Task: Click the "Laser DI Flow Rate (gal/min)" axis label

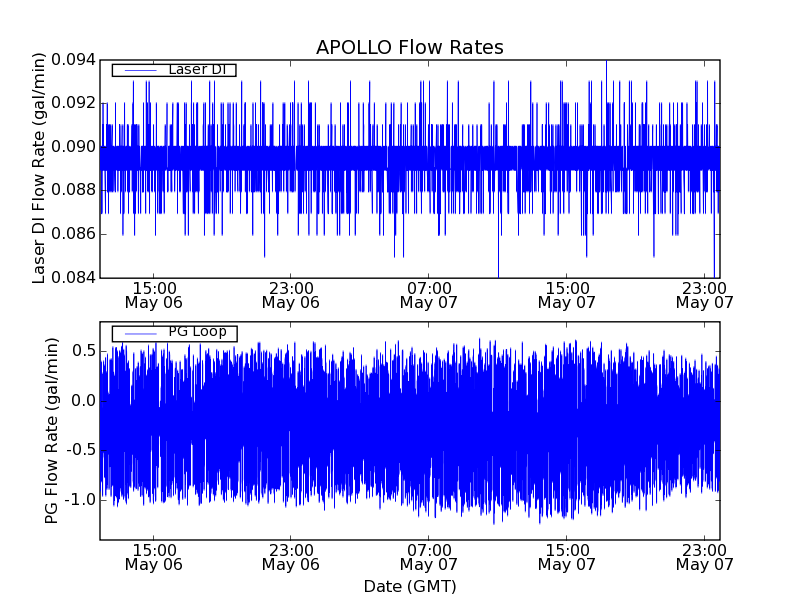Action: point(40,168)
